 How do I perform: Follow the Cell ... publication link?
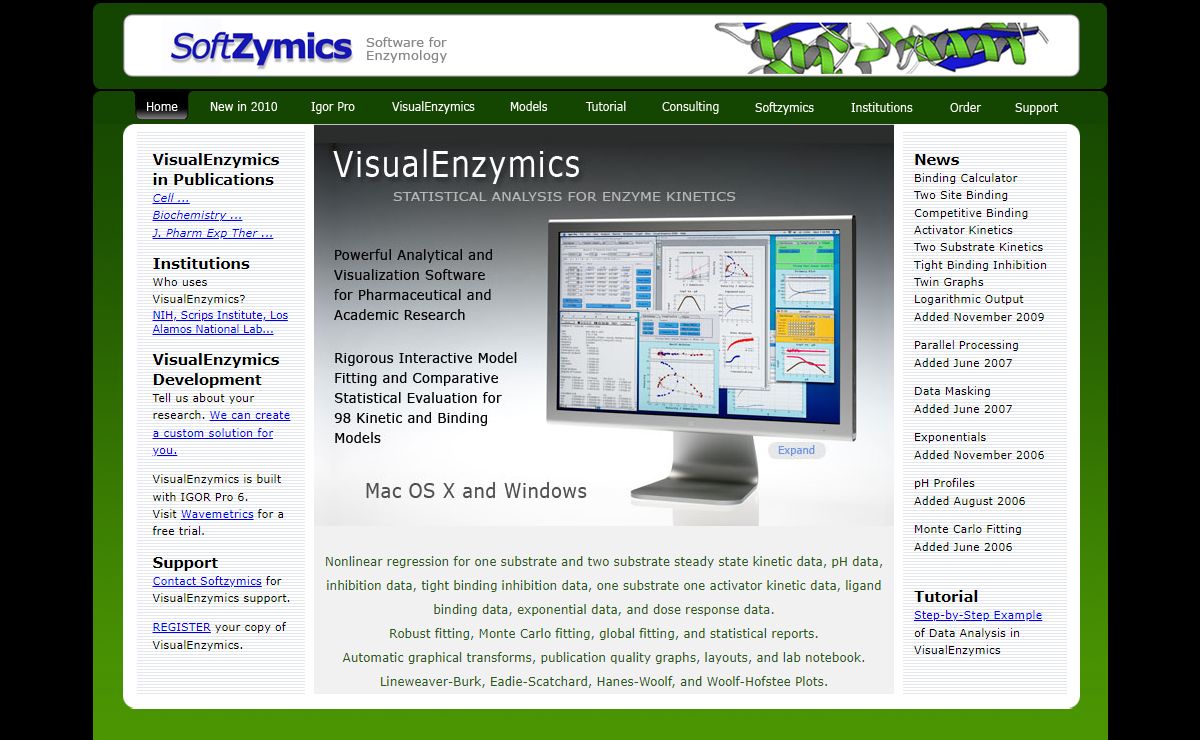[171, 198]
